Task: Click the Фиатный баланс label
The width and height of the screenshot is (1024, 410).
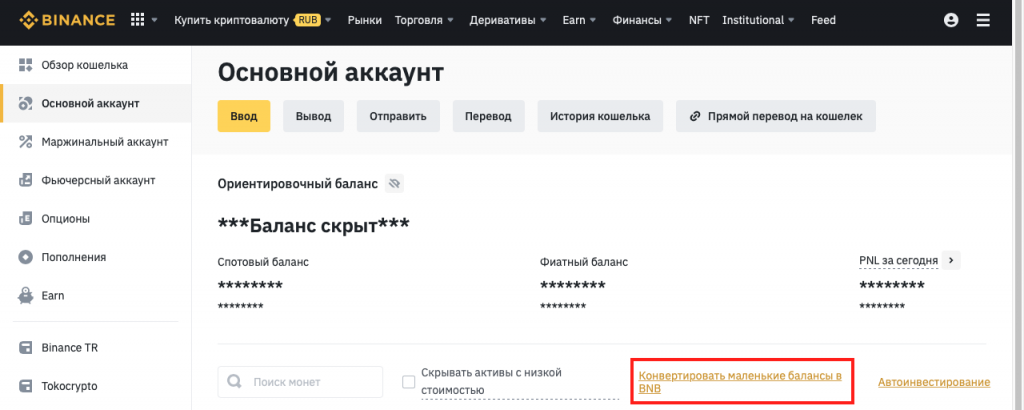Action: 584,262
